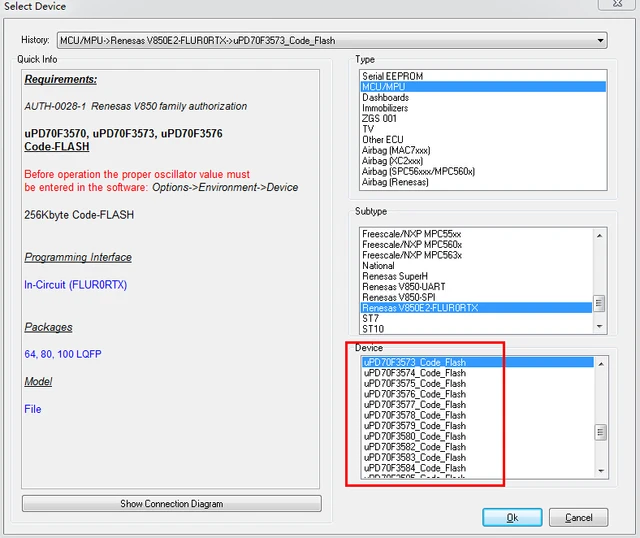Select uPD70F3582_Code_Flash device
Viewport: 640px width, 538px height.
(478, 447)
